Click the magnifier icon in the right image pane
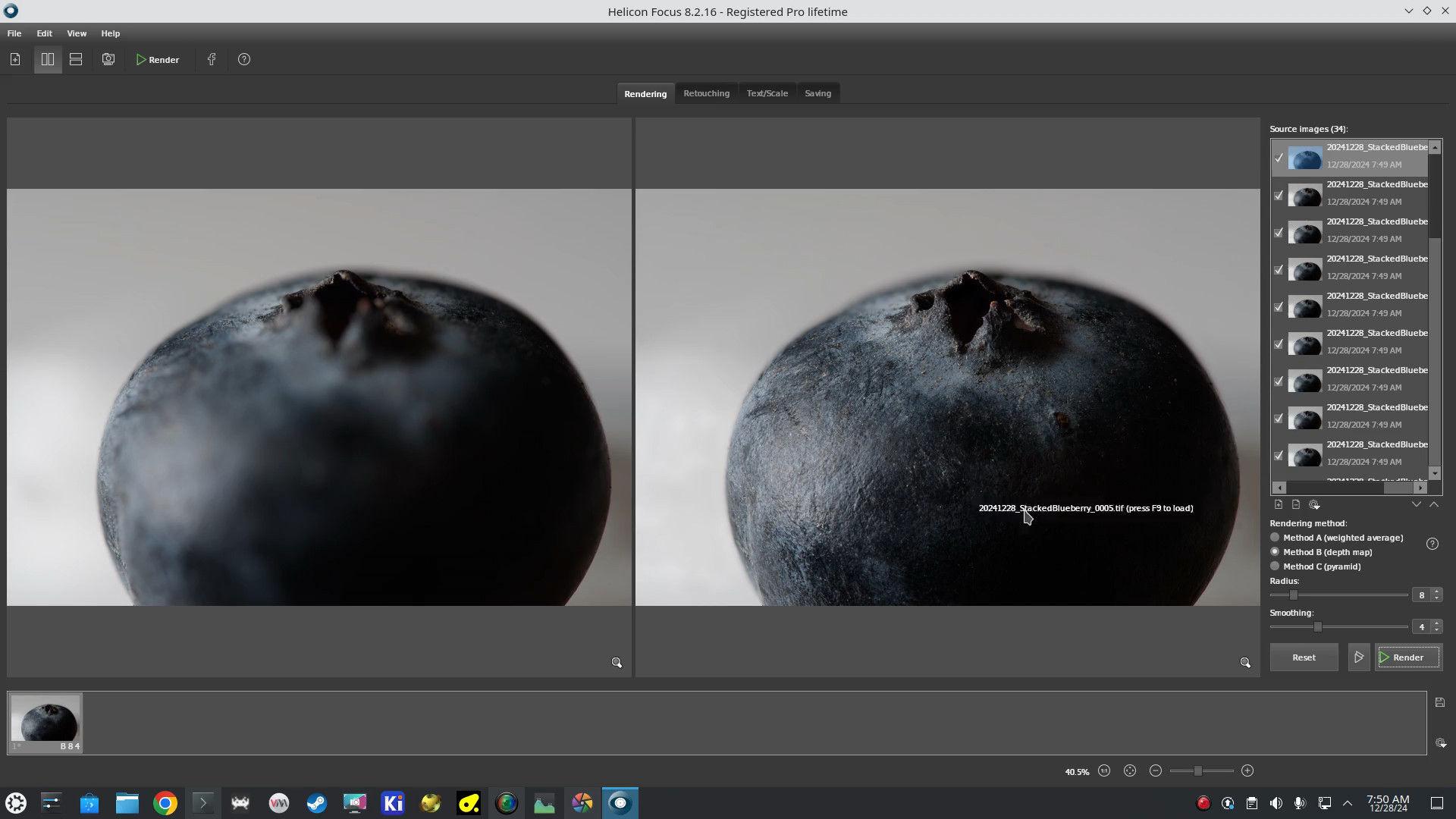The height and width of the screenshot is (819, 1456). pos(1245,663)
